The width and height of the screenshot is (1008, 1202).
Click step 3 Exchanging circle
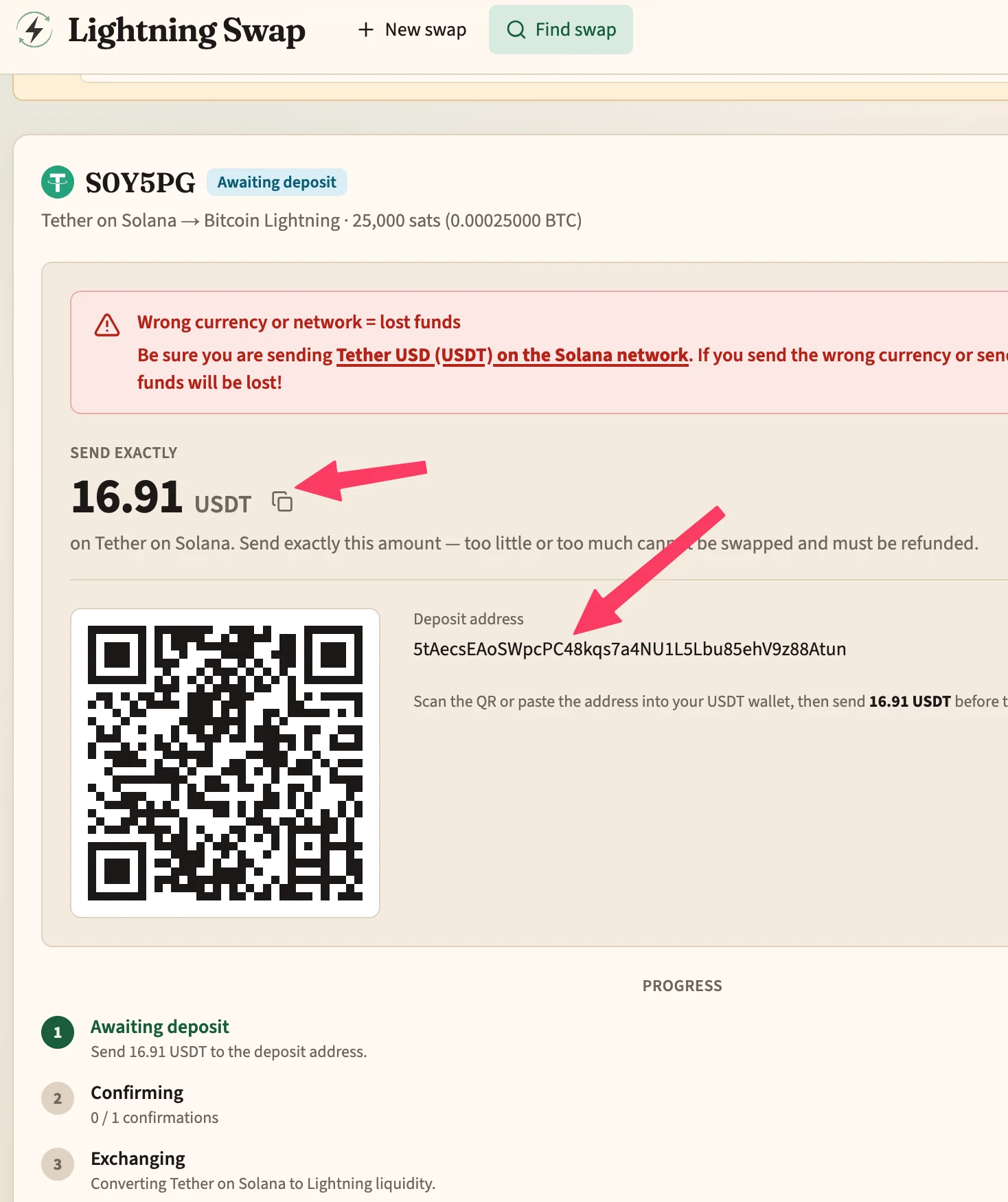click(58, 1164)
